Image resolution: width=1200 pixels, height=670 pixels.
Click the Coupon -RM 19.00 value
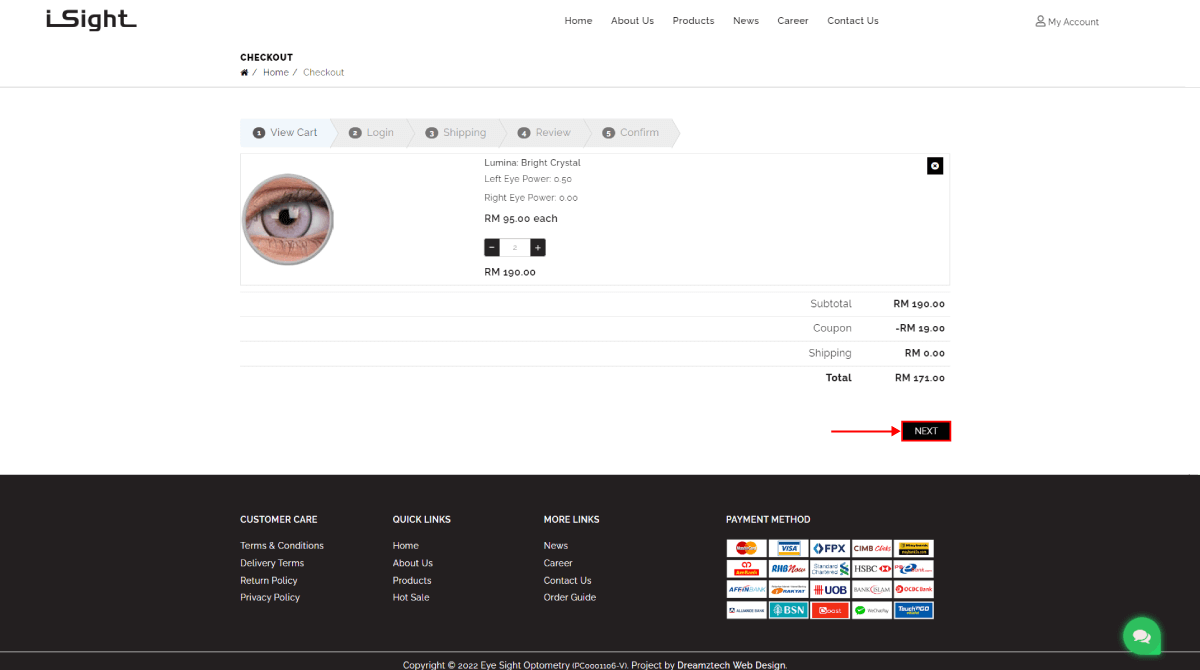[x=920, y=328]
